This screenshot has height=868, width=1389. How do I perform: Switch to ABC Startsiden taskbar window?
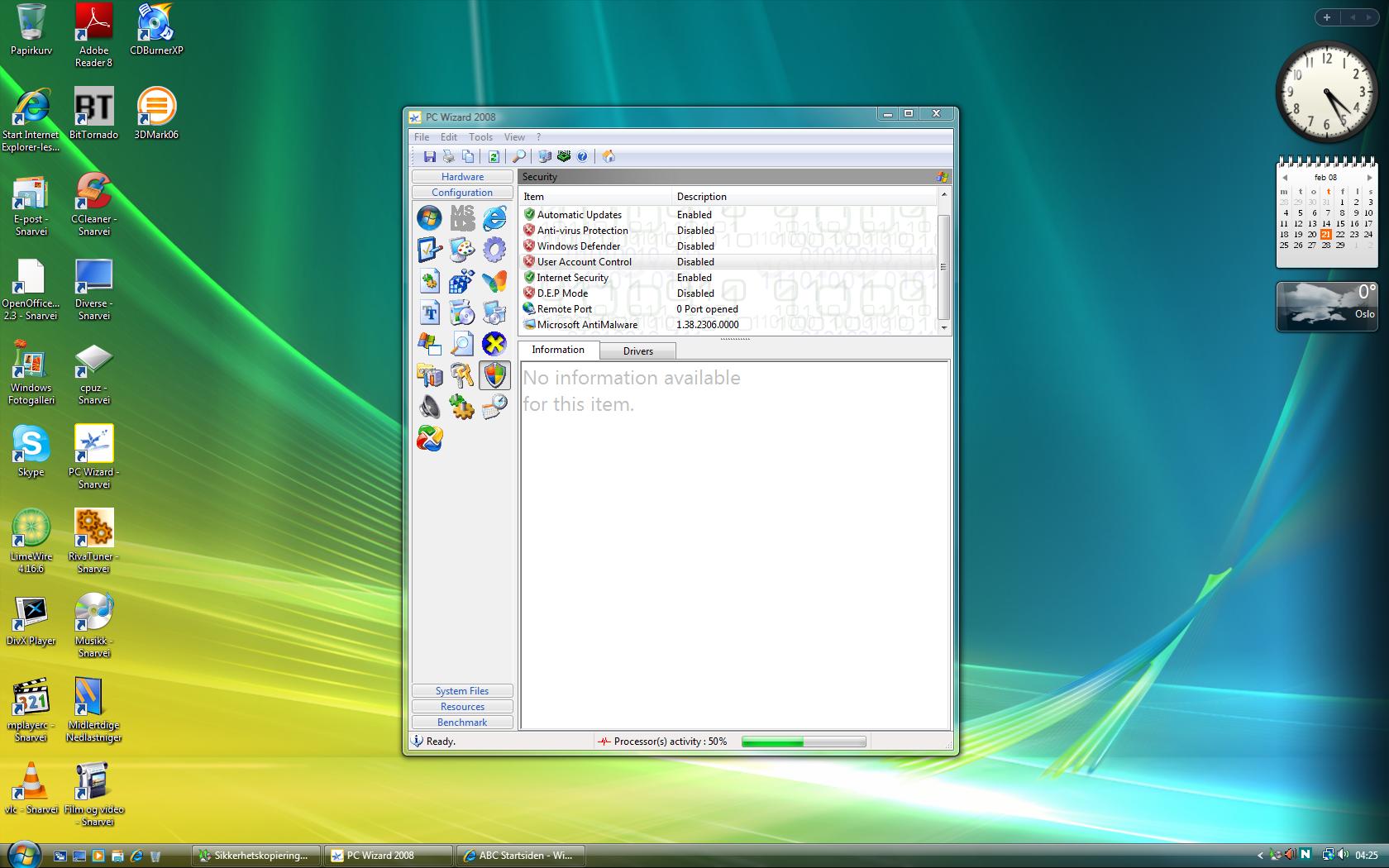coord(521,856)
